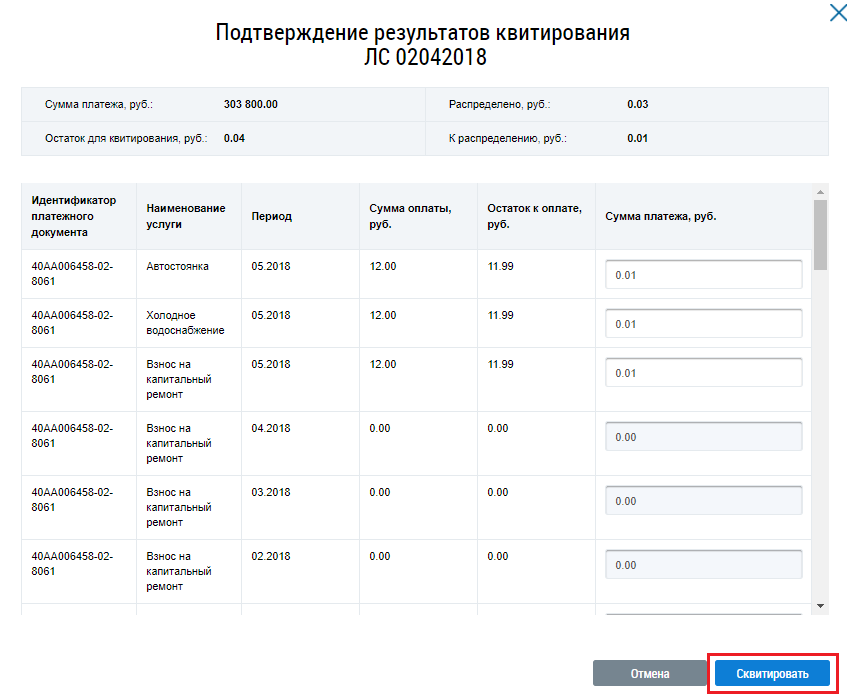847x700 pixels.
Task: Select the Автостоянка service name cell
Action: 177,266
